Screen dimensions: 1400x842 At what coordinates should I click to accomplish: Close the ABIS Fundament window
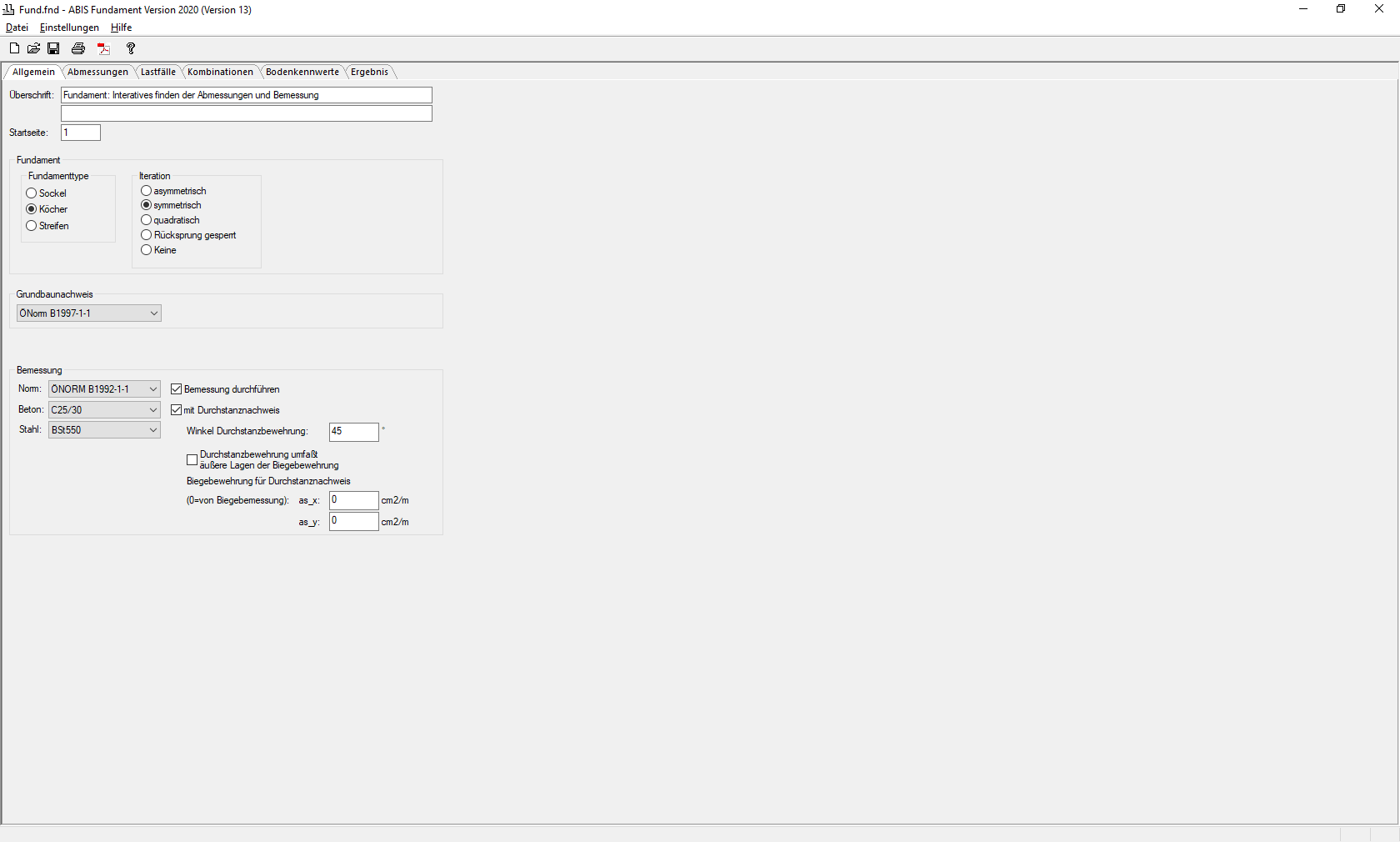coord(1379,9)
